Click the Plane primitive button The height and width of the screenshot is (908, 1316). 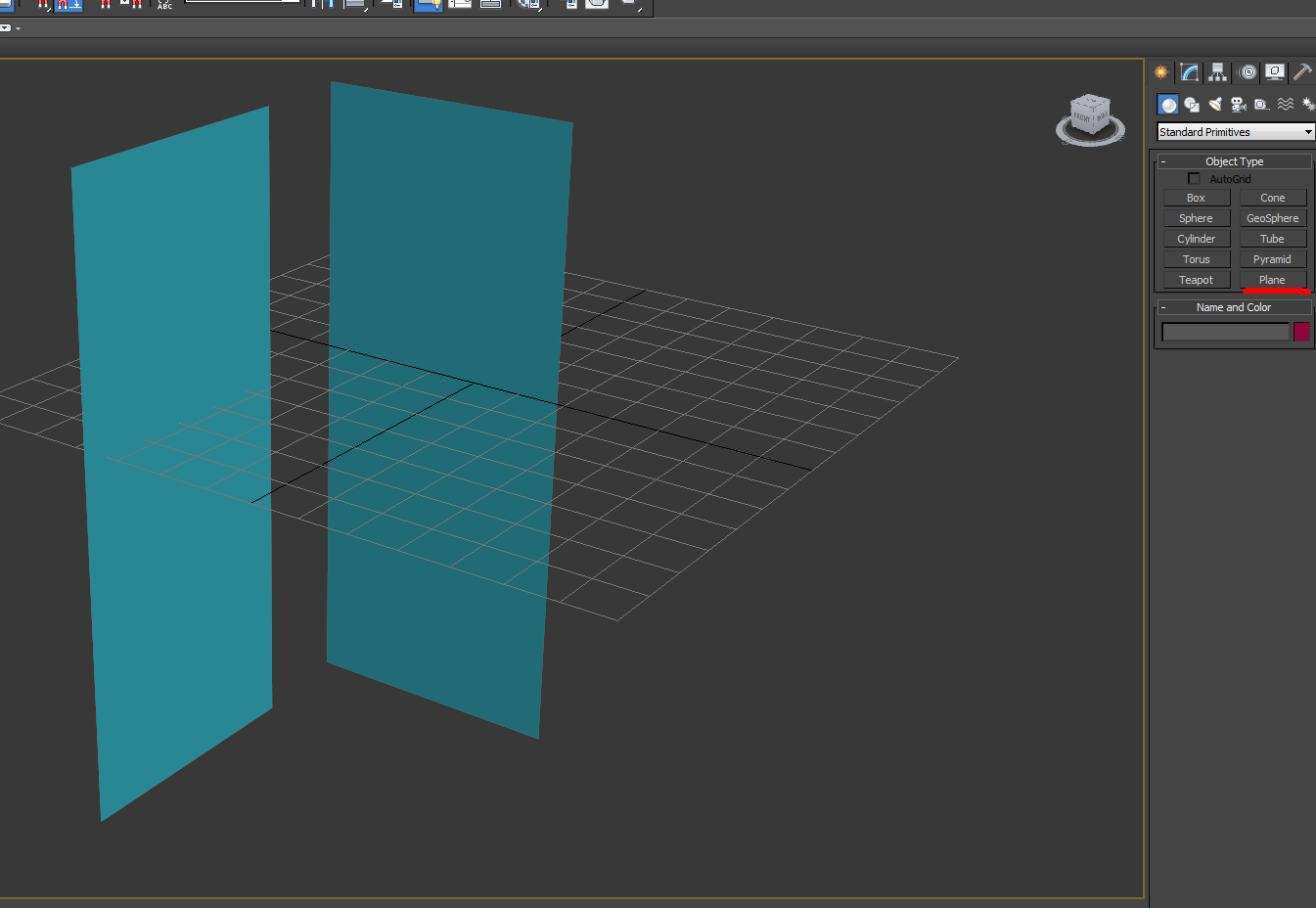coord(1272,280)
